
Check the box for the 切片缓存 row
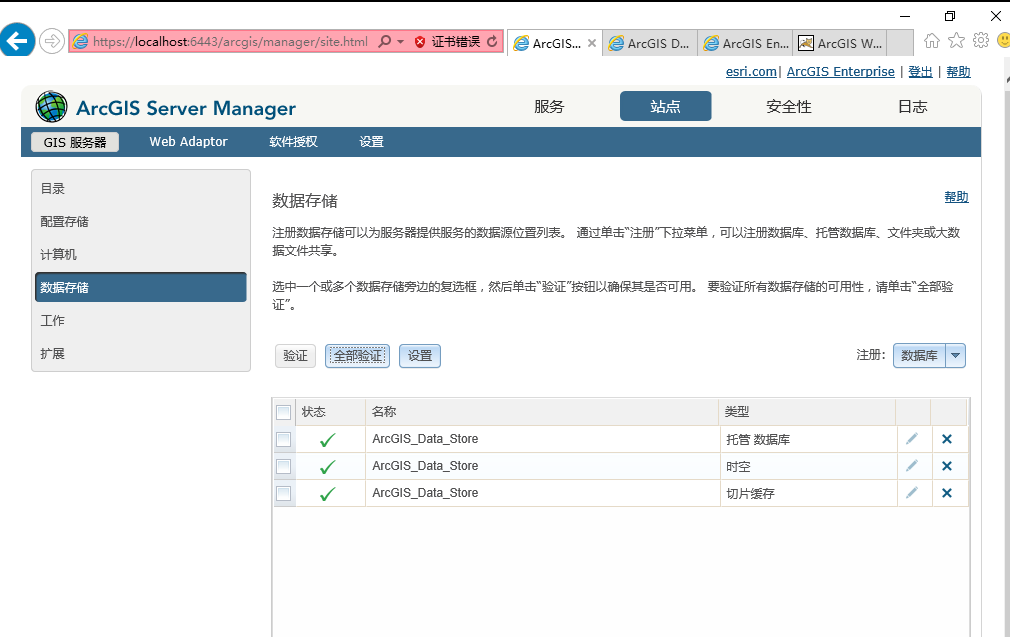click(x=283, y=493)
